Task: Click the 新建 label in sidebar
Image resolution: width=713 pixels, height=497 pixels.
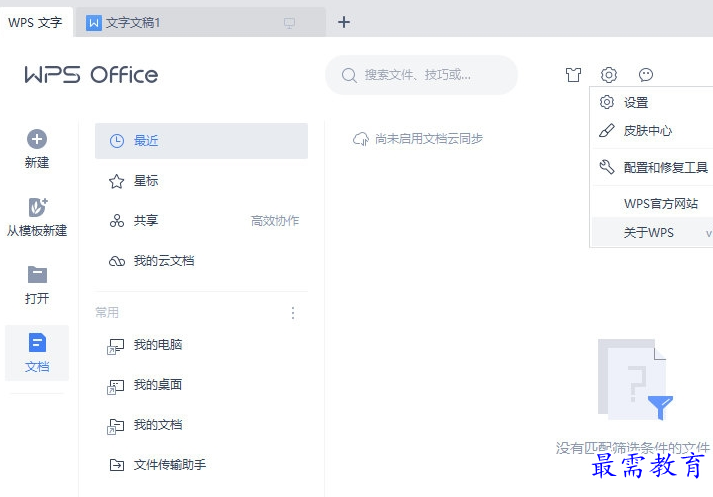Action: [x=37, y=162]
